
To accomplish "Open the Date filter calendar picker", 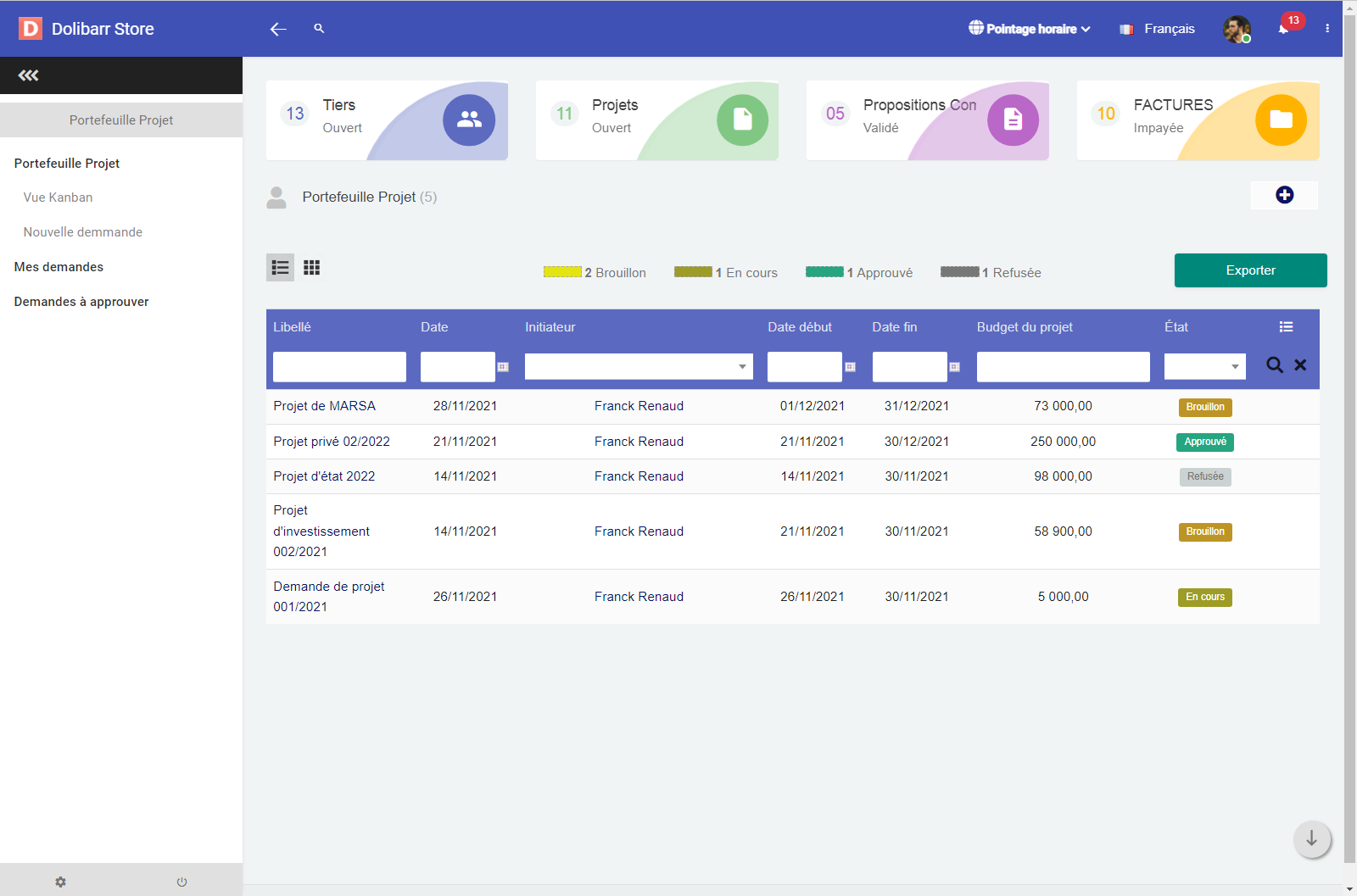I will coord(503,367).
